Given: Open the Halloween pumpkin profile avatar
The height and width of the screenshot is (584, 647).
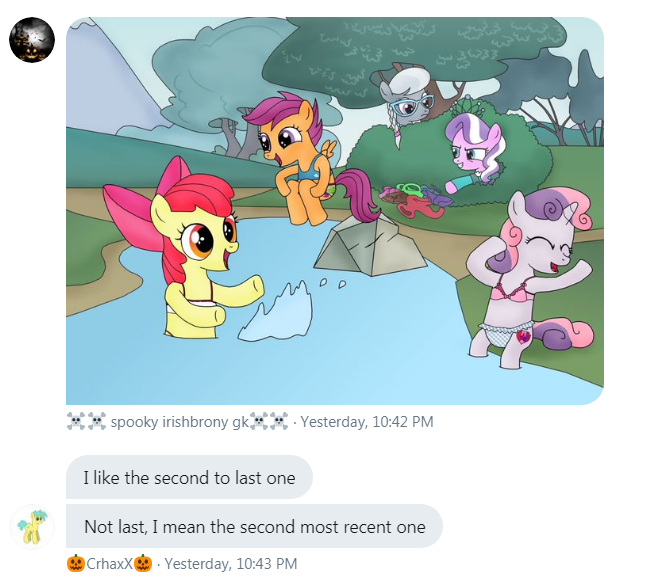Looking at the screenshot, I should pyautogui.click(x=32, y=40).
